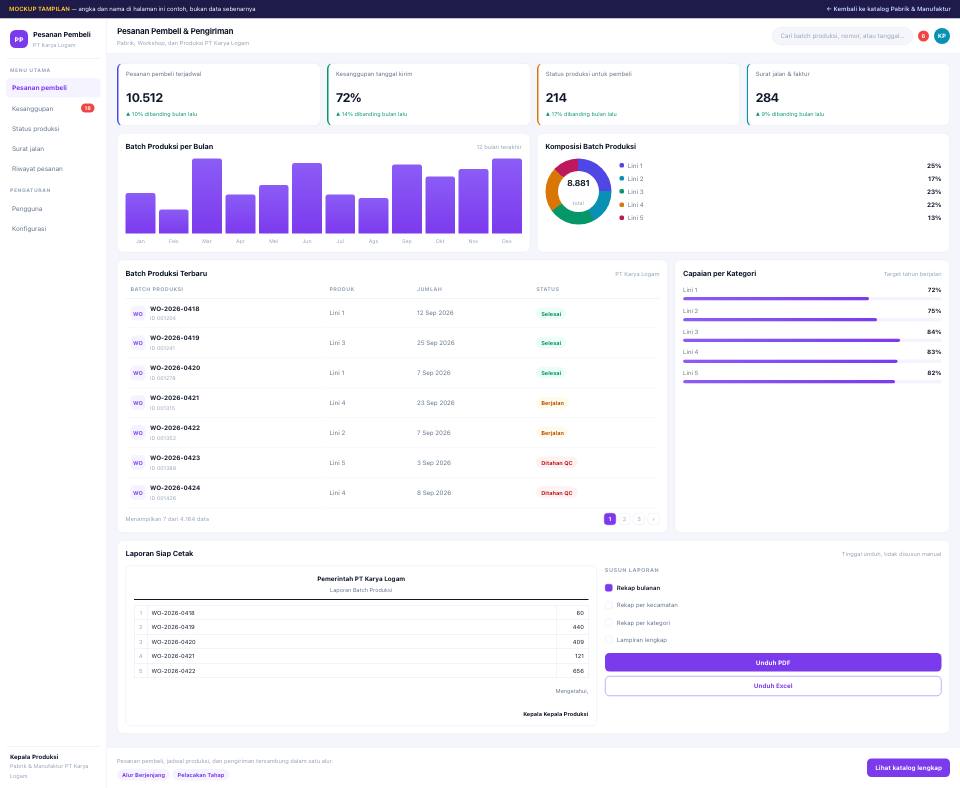Go to pagination page 2
The width and height of the screenshot is (960, 788).
tap(624, 519)
